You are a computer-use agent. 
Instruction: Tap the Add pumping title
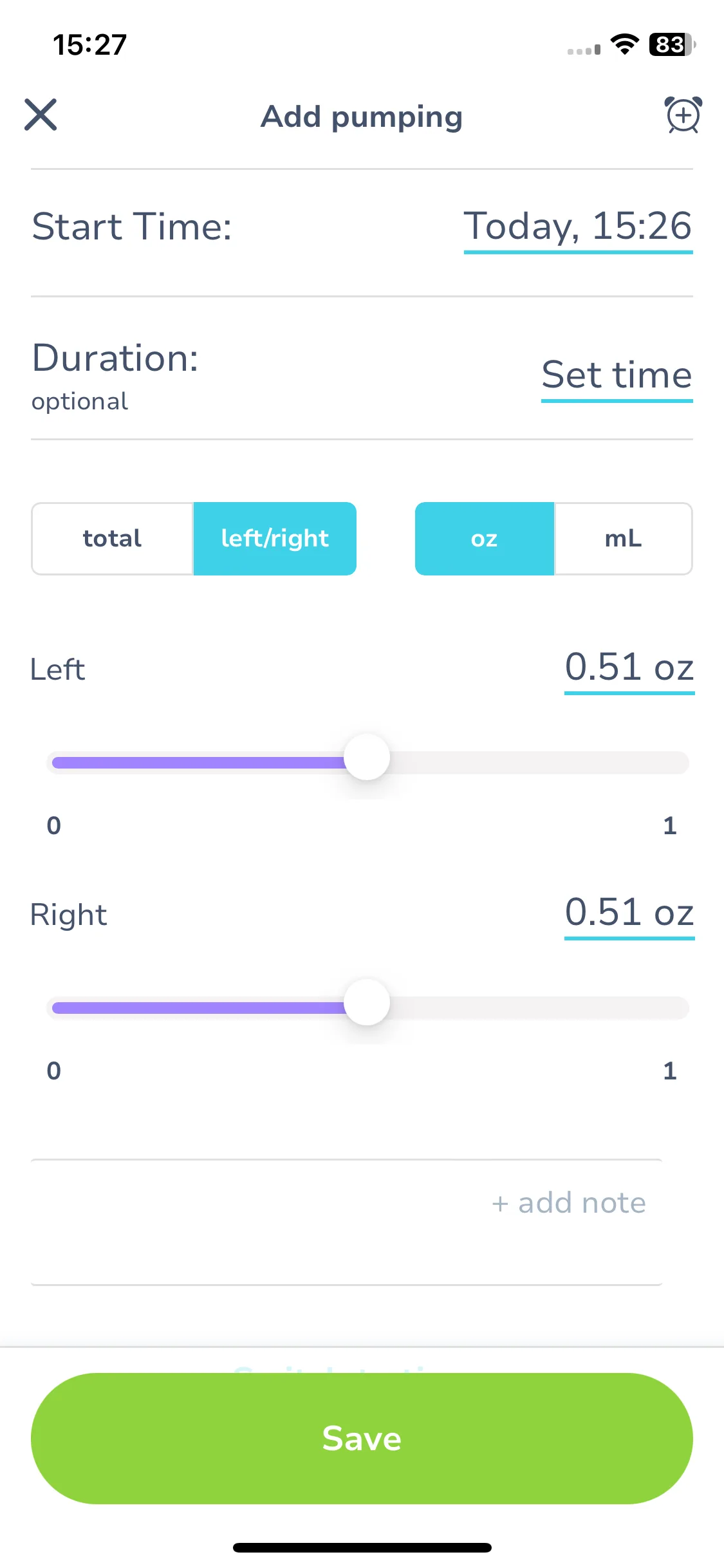(x=362, y=117)
